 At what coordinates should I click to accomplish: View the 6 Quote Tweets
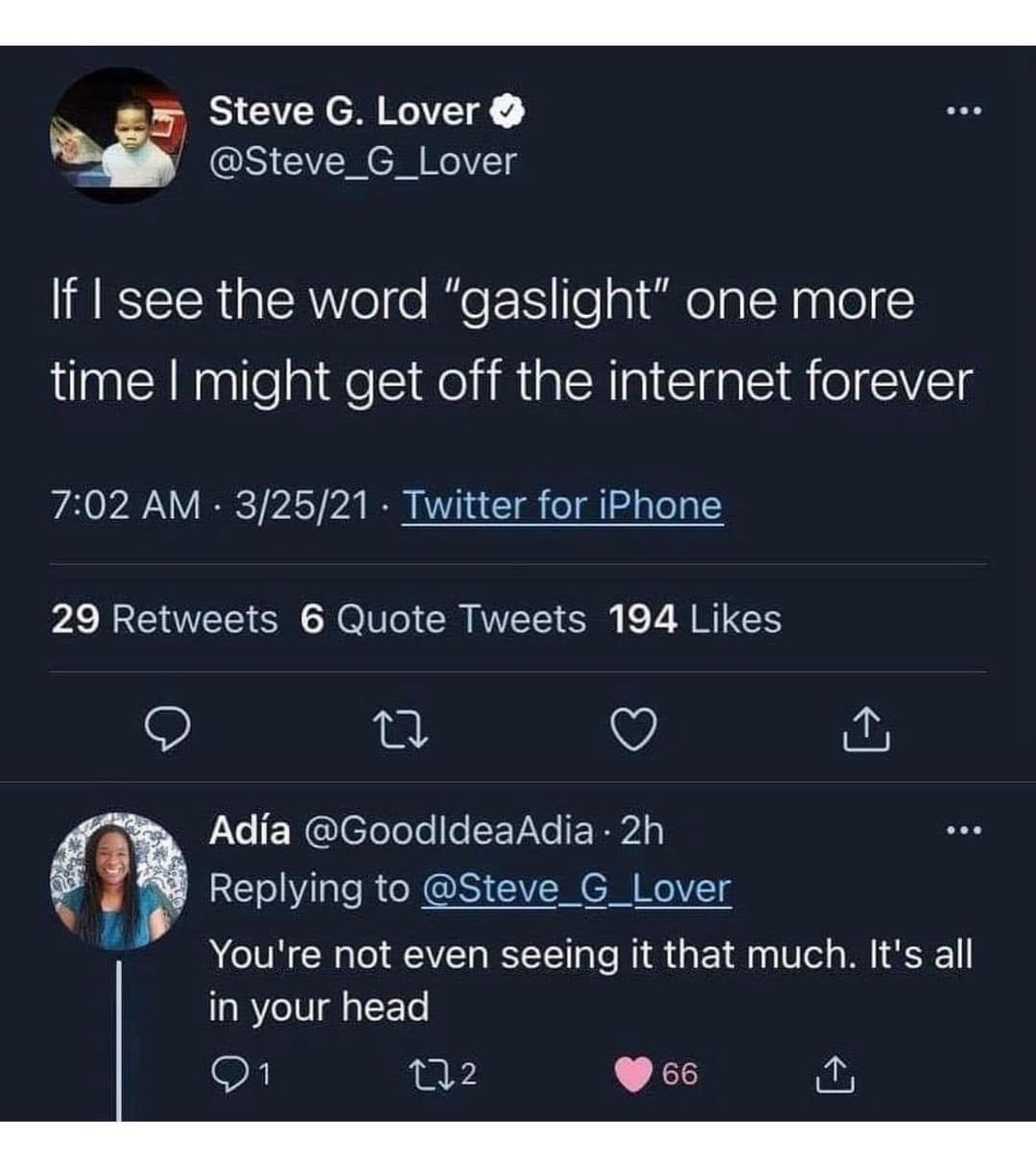pos(442,620)
